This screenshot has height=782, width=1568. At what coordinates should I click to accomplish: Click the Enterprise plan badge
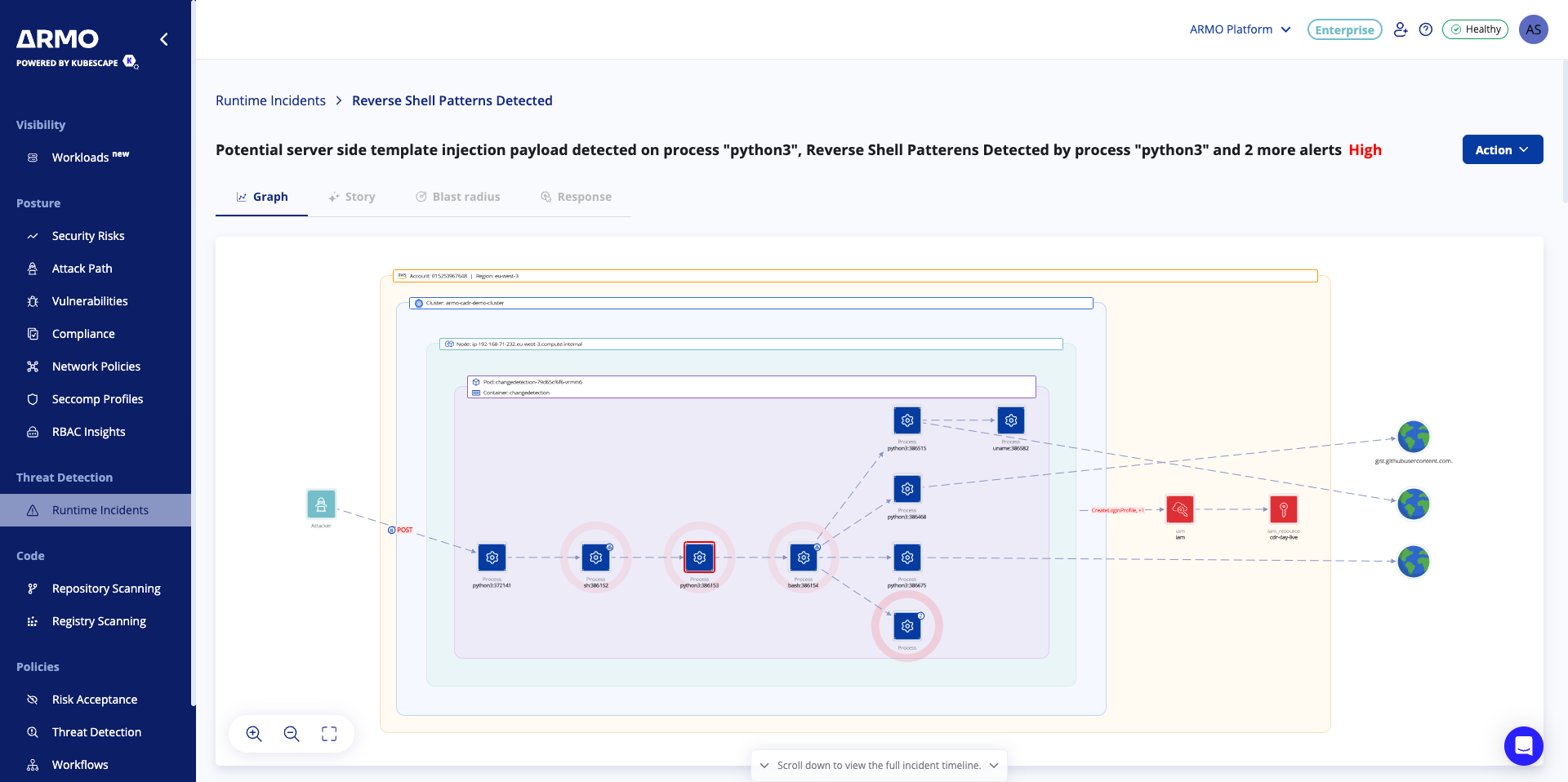1344,29
